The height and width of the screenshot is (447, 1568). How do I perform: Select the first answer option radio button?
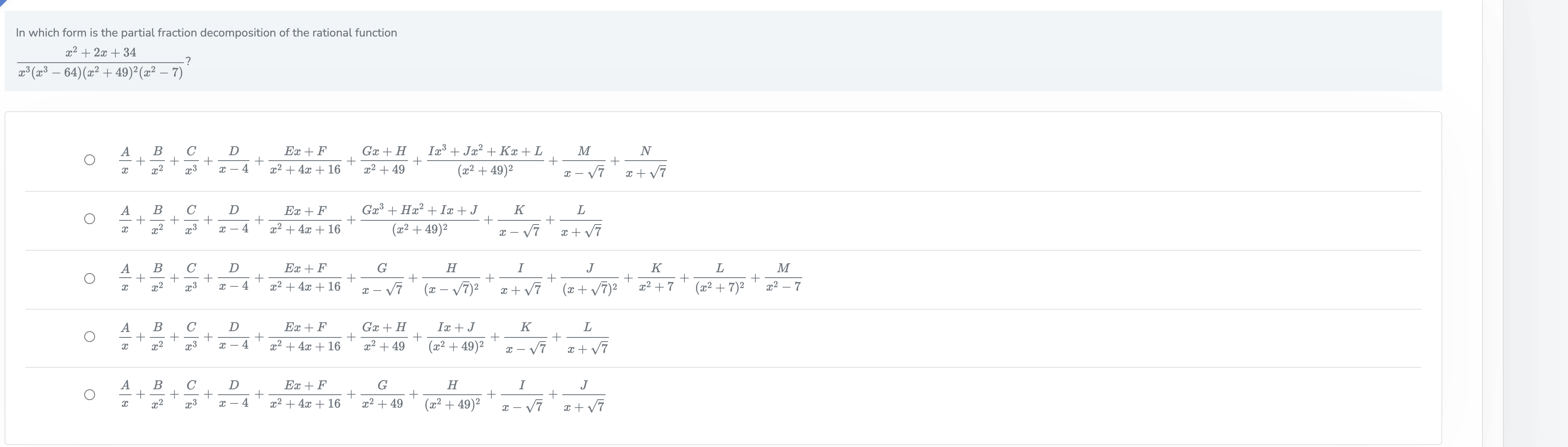click(x=90, y=160)
